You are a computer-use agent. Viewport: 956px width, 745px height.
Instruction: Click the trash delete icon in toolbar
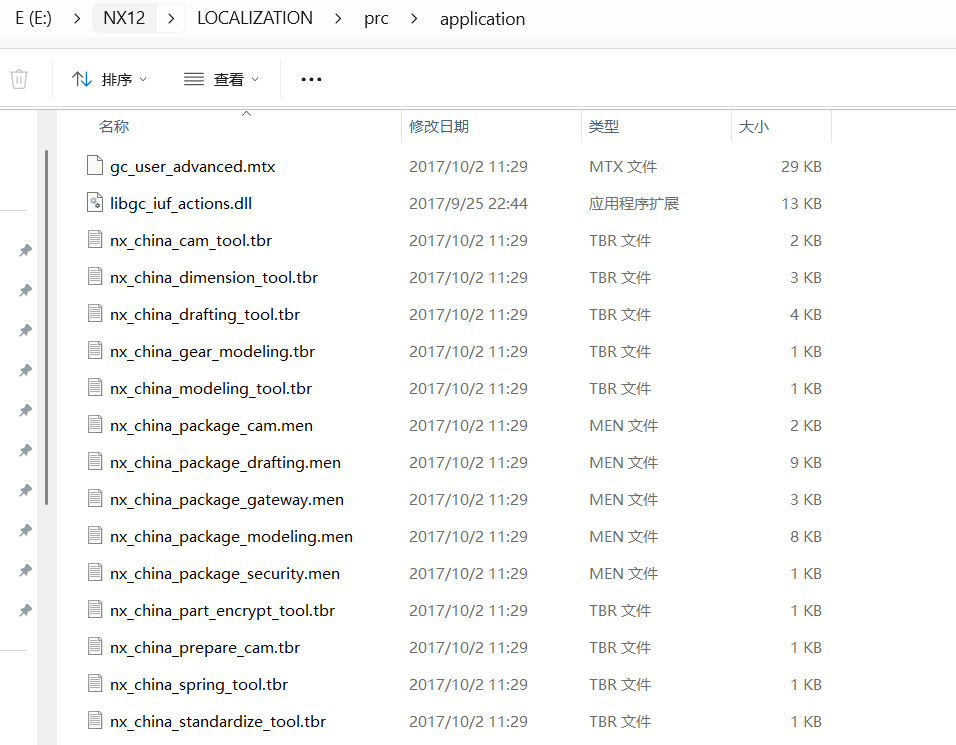(x=19, y=79)
